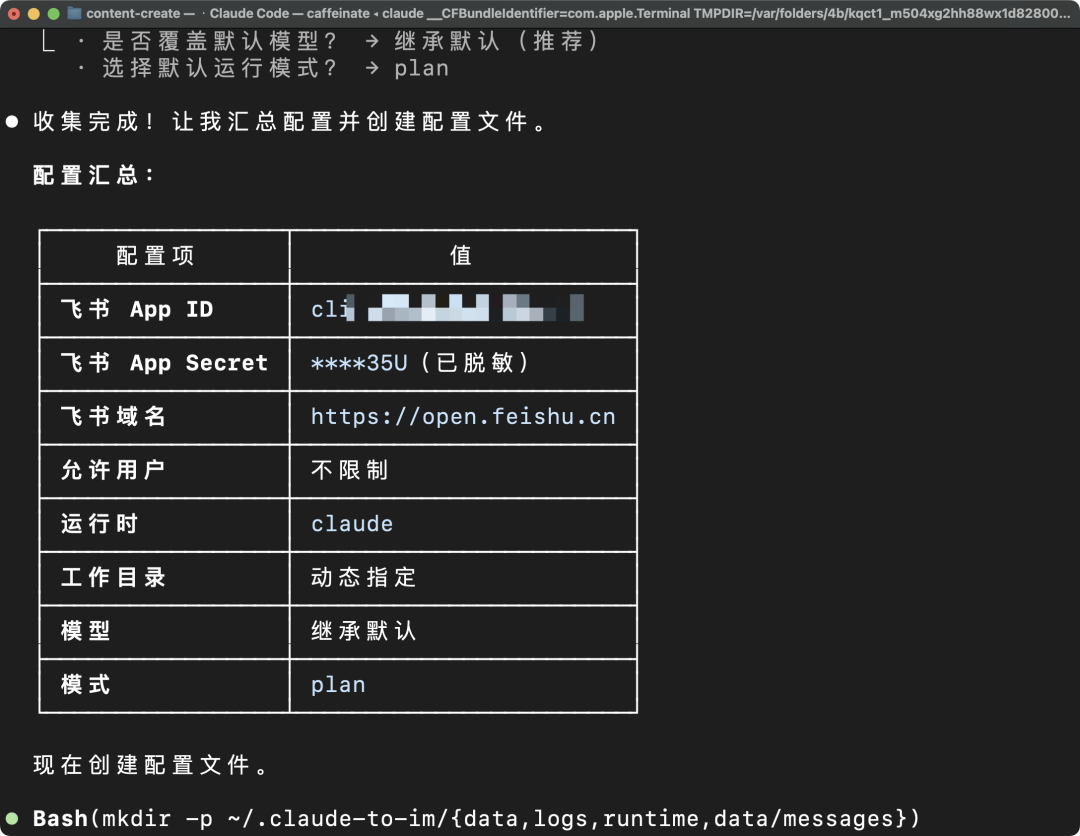The height and width of the screenshot is (836, 1080).
Task: Select the 'claude' runtime value in table
Action: (352, 524)
